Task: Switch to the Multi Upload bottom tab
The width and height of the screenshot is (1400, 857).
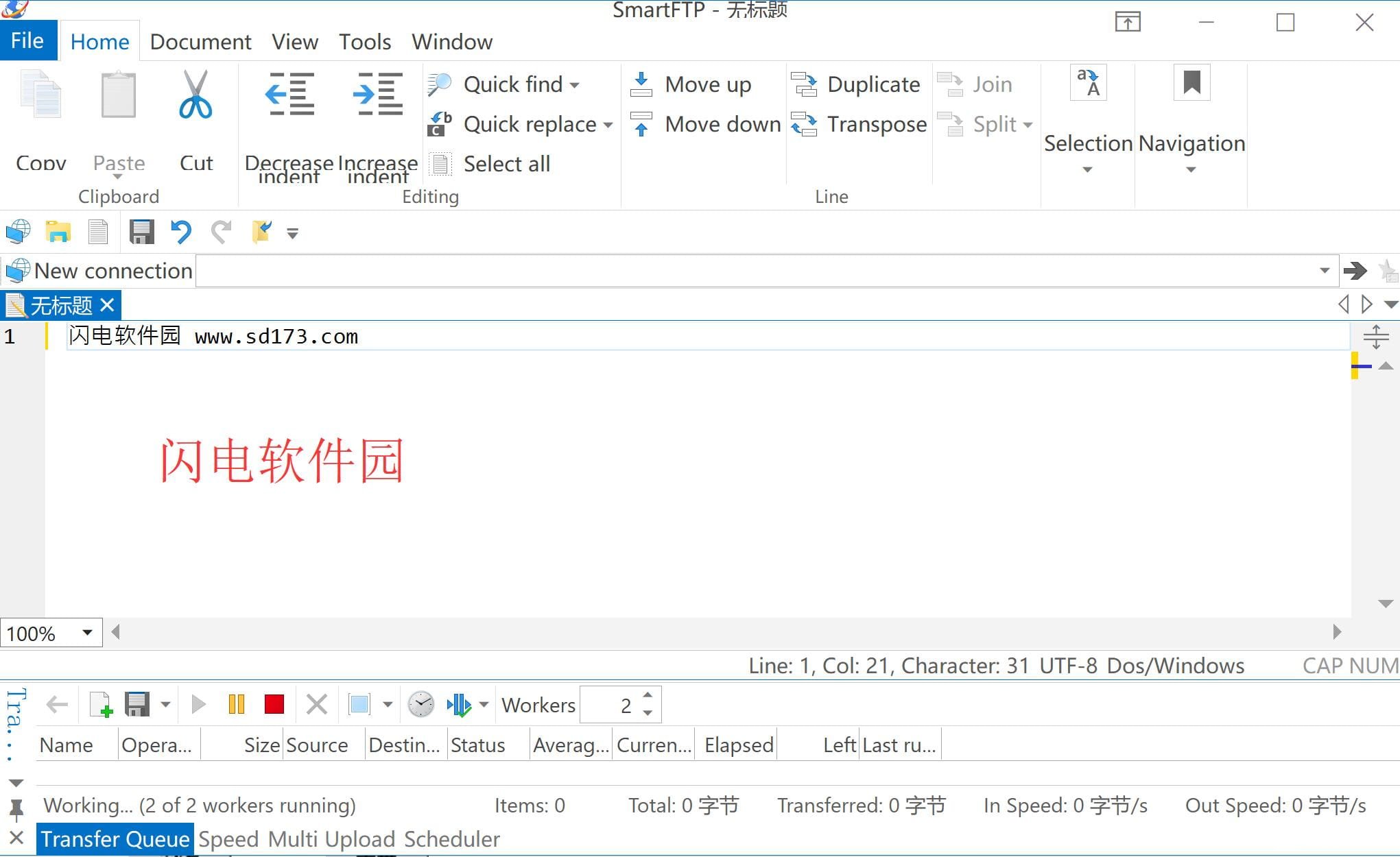Action: point(331,839)
